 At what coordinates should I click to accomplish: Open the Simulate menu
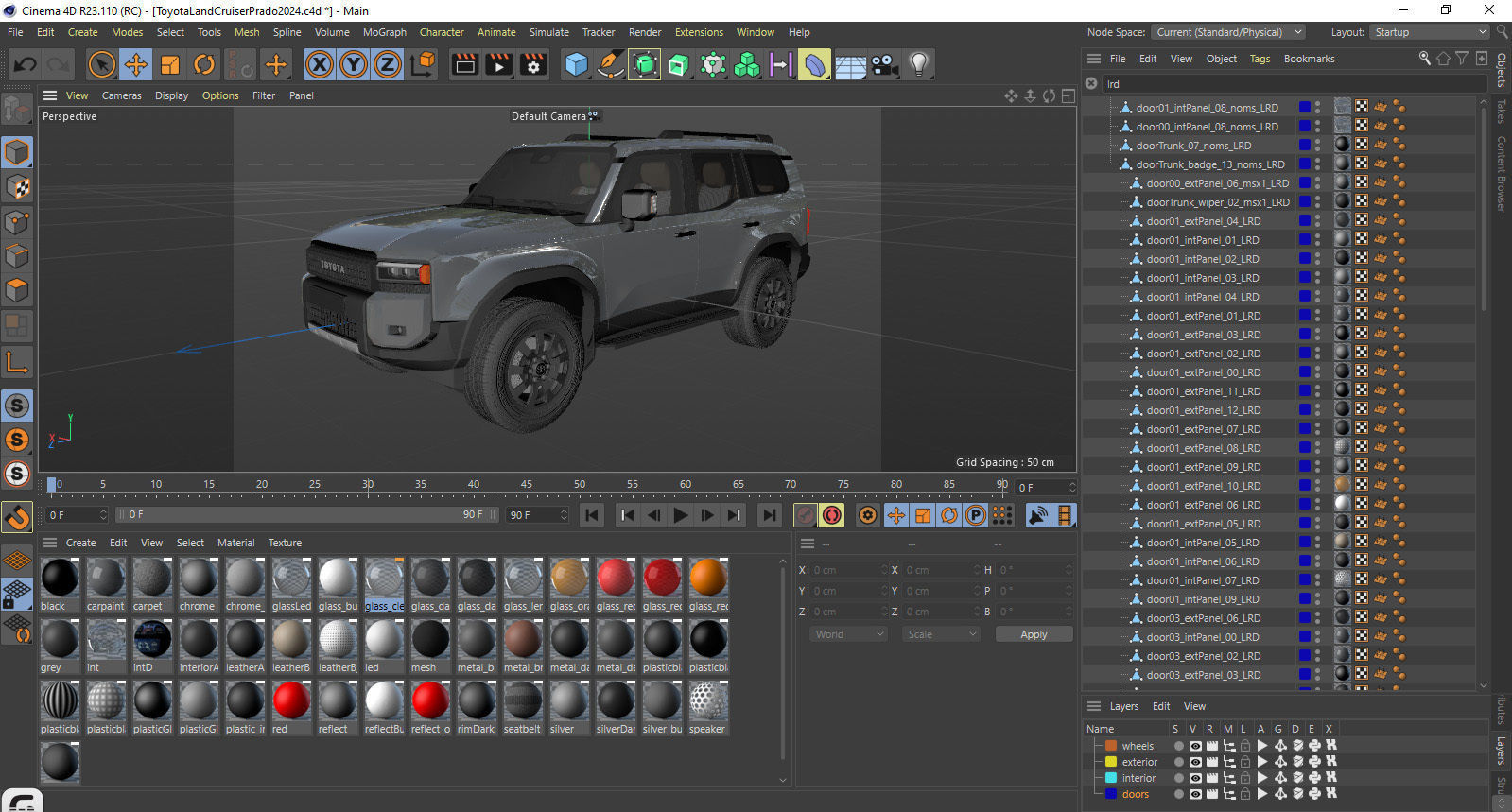(549, 32)
